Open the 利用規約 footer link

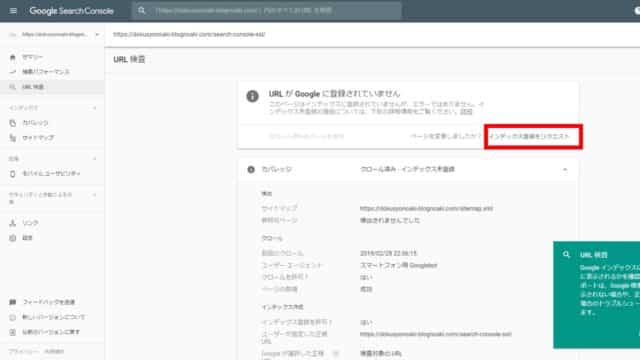54,351
